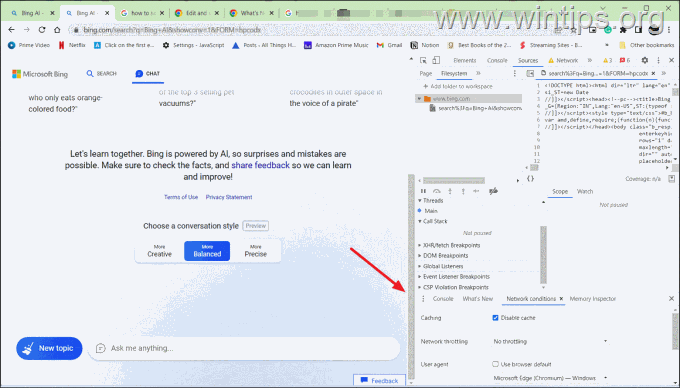Open the share feedback link
This screenshot has width=680, height=388.
click(x=260, y=165)
